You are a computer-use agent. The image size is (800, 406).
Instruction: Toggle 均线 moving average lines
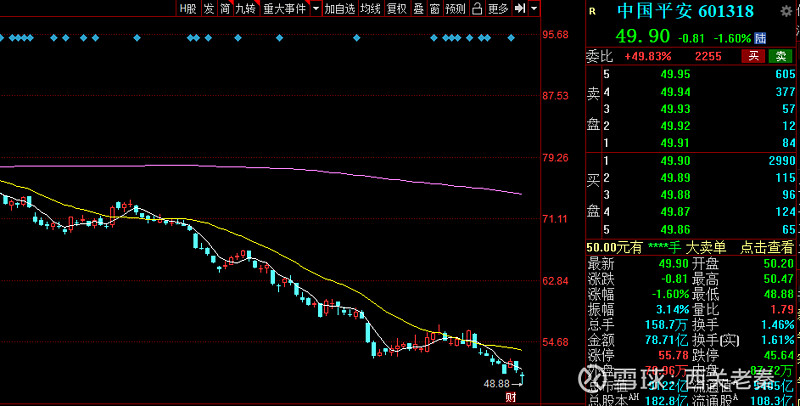(x=370, y=8)
